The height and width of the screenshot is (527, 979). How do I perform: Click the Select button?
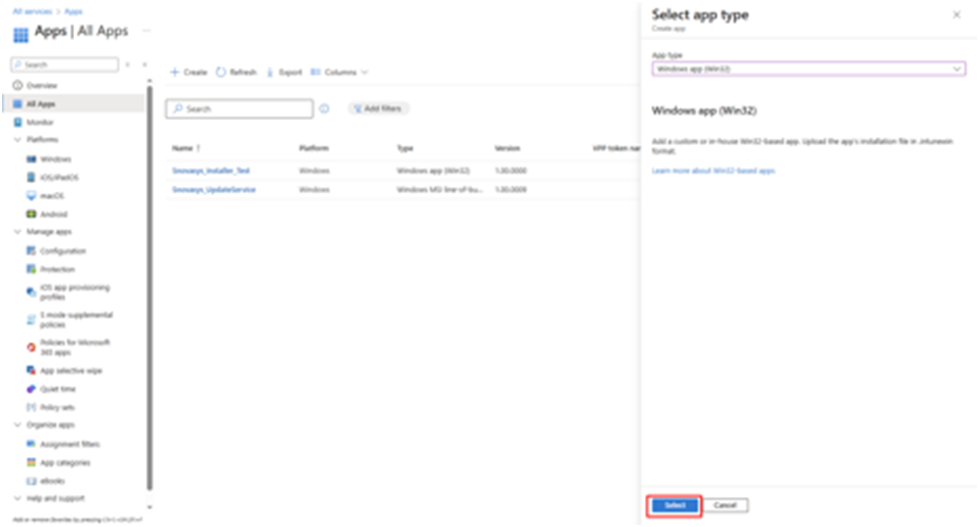(x=674, y=505)
